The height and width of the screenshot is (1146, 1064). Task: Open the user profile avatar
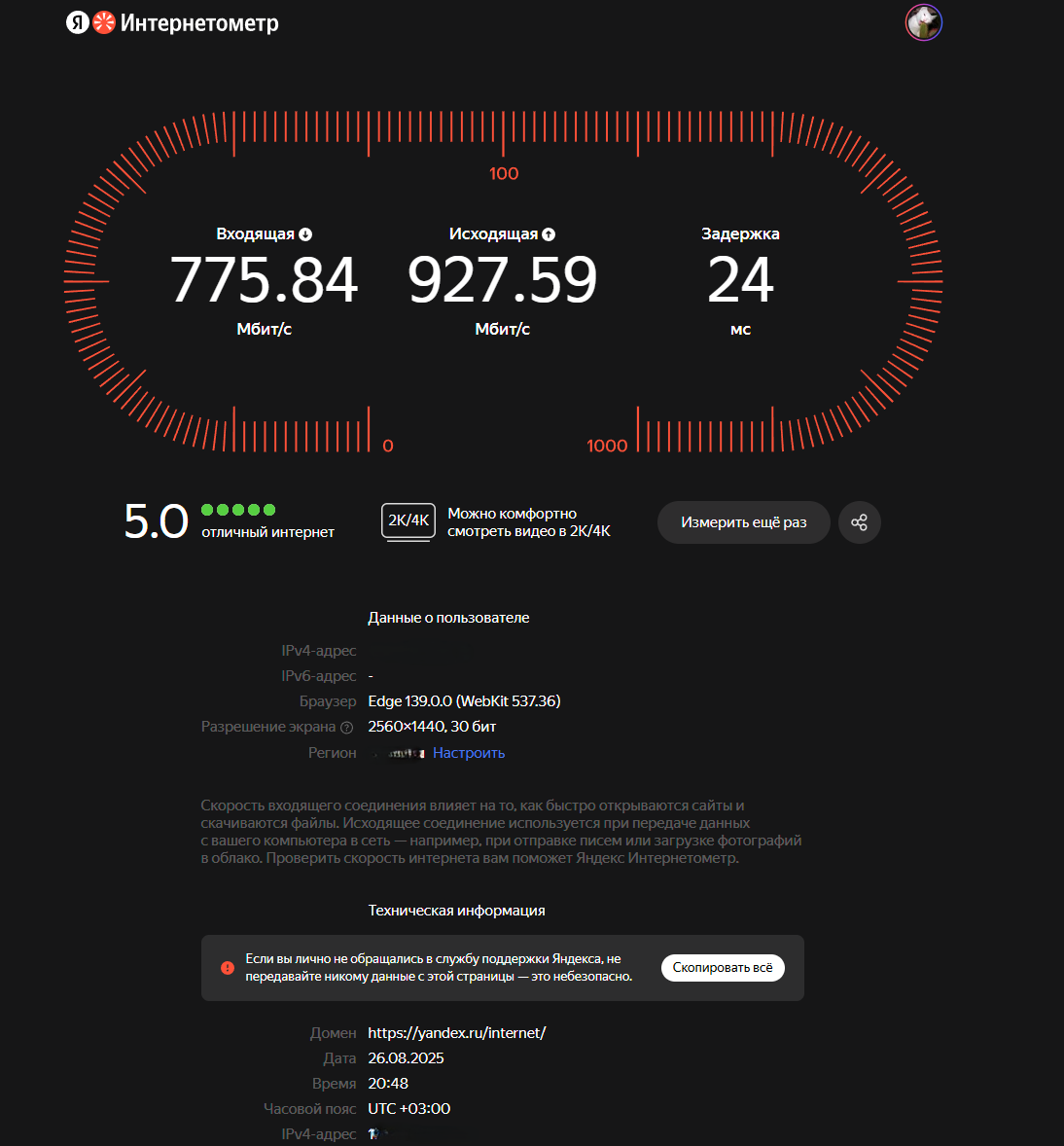coord(924,22)
